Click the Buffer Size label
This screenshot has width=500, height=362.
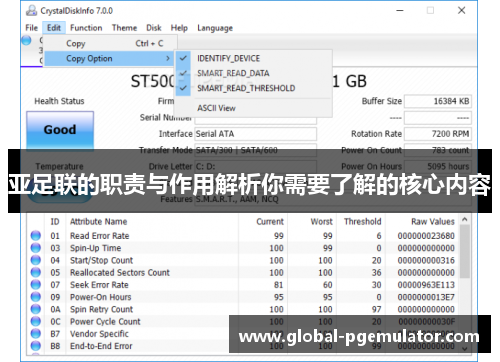[382, 101]
